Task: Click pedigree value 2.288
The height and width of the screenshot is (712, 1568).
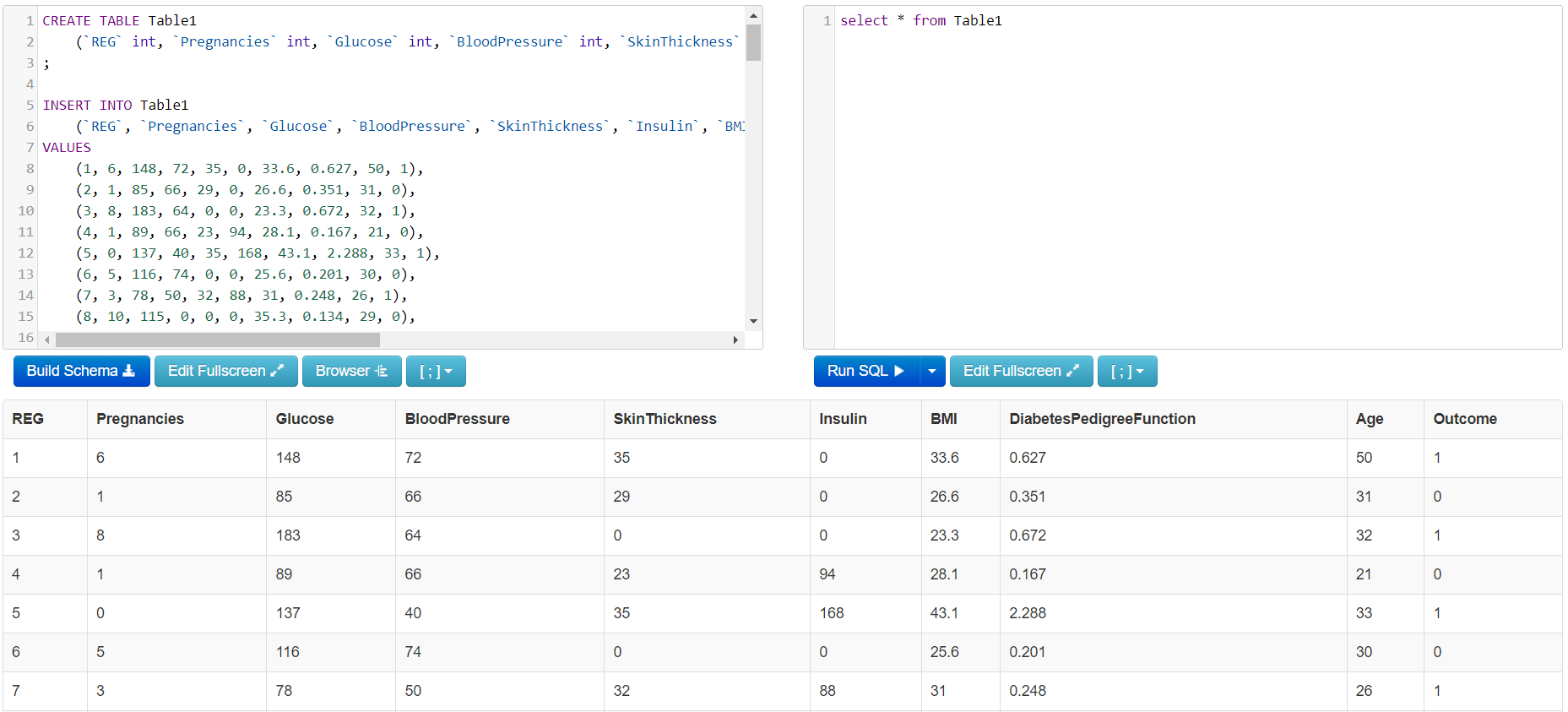Action: tap(1028, 613)
